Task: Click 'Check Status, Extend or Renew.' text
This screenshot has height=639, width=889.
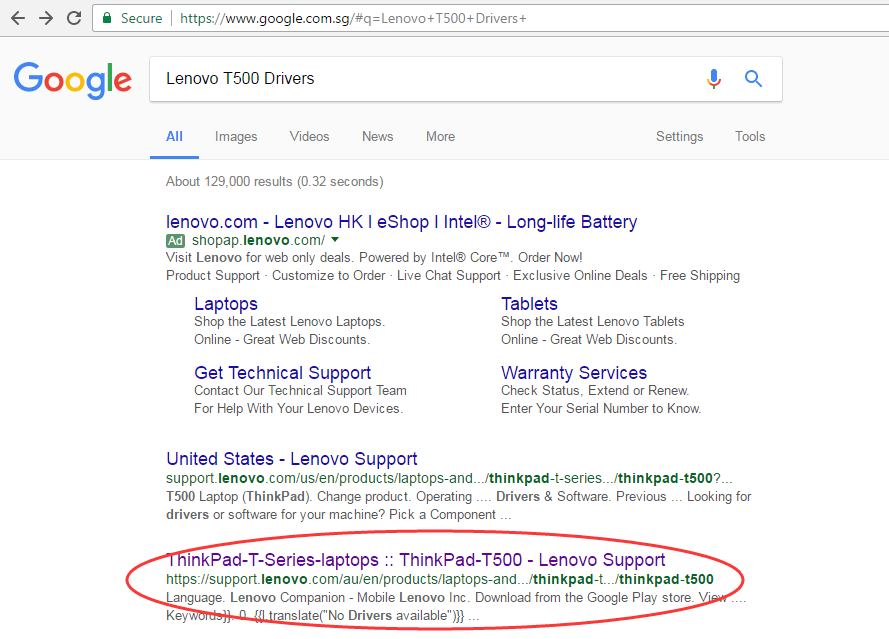Action: coord(595,391)
